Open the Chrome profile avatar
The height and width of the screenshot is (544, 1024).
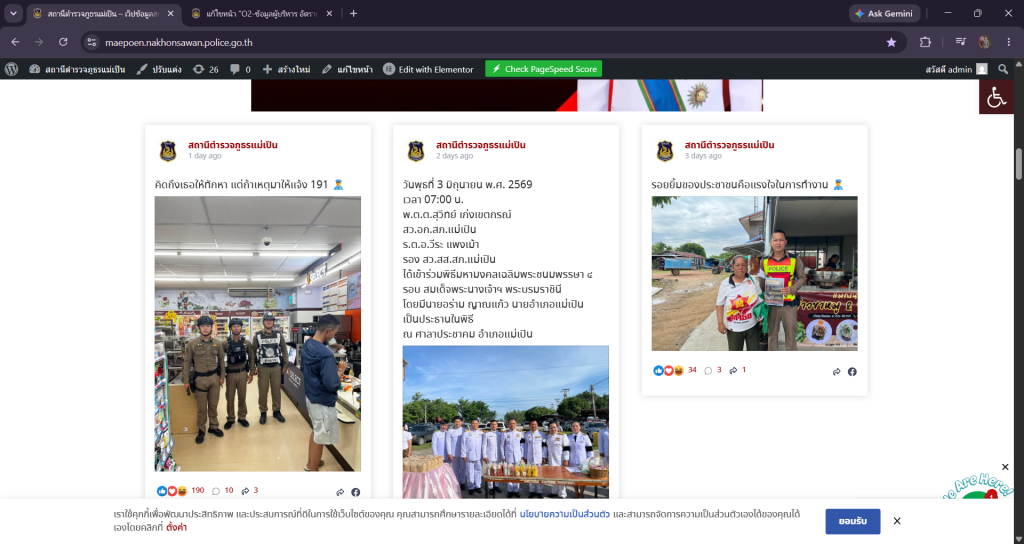click(984, 42)
